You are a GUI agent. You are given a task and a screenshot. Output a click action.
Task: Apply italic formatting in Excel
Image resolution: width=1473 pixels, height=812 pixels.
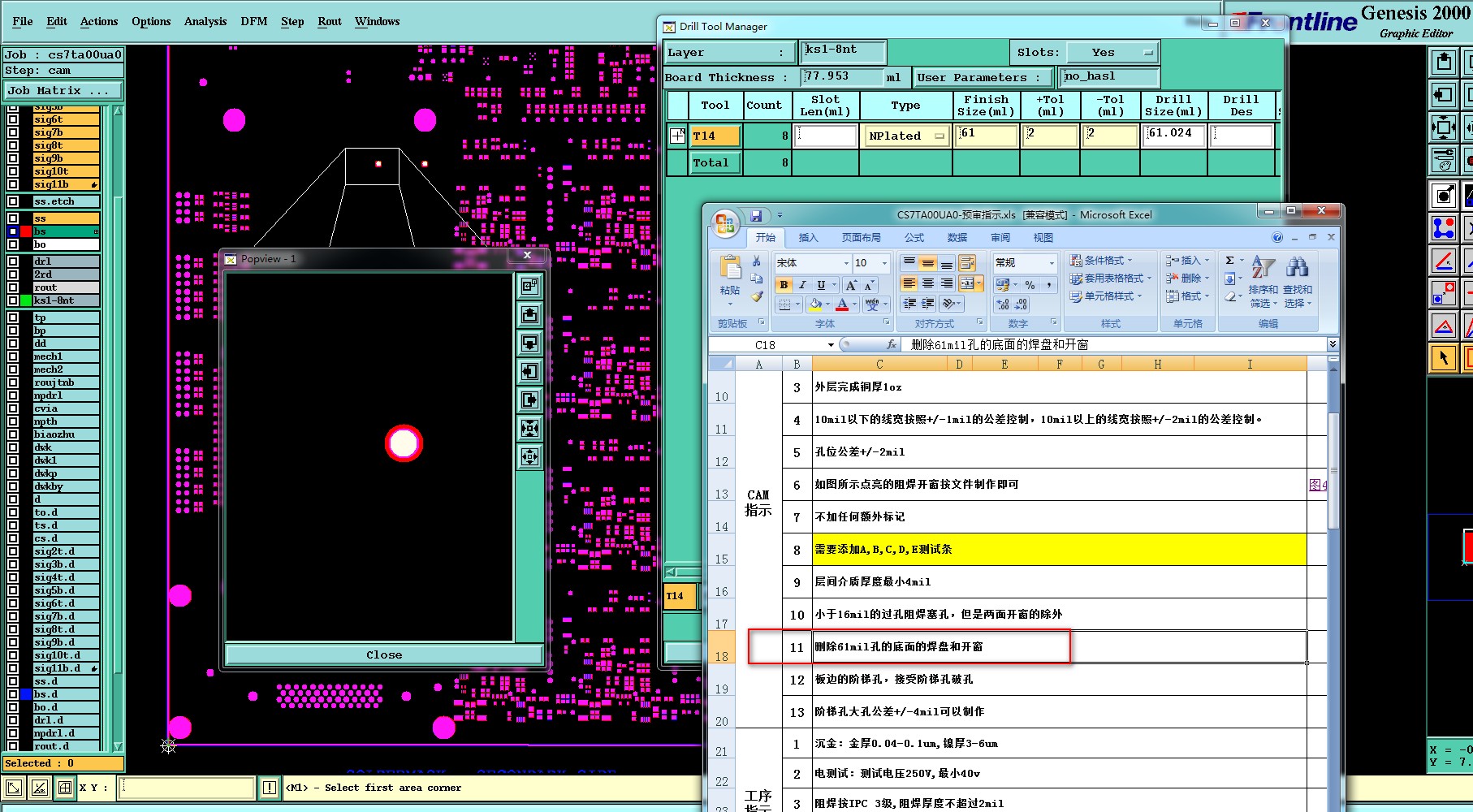pyautogui.click(x=802, y=285)
